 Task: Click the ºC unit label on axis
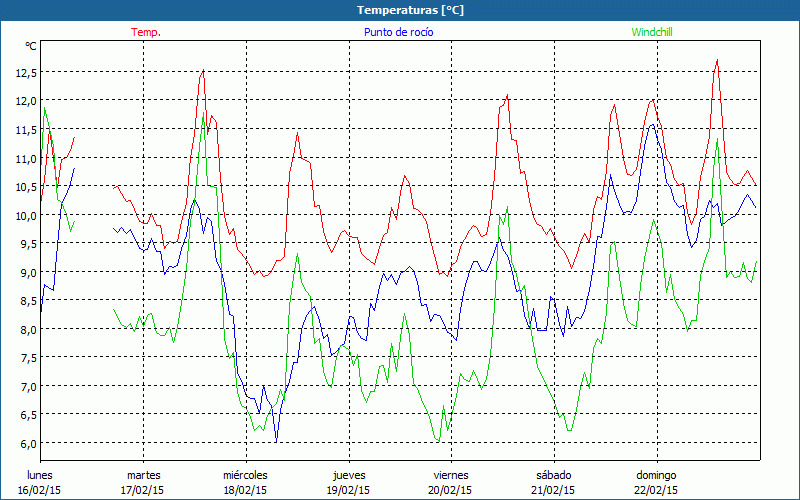[x=31, y=46]
